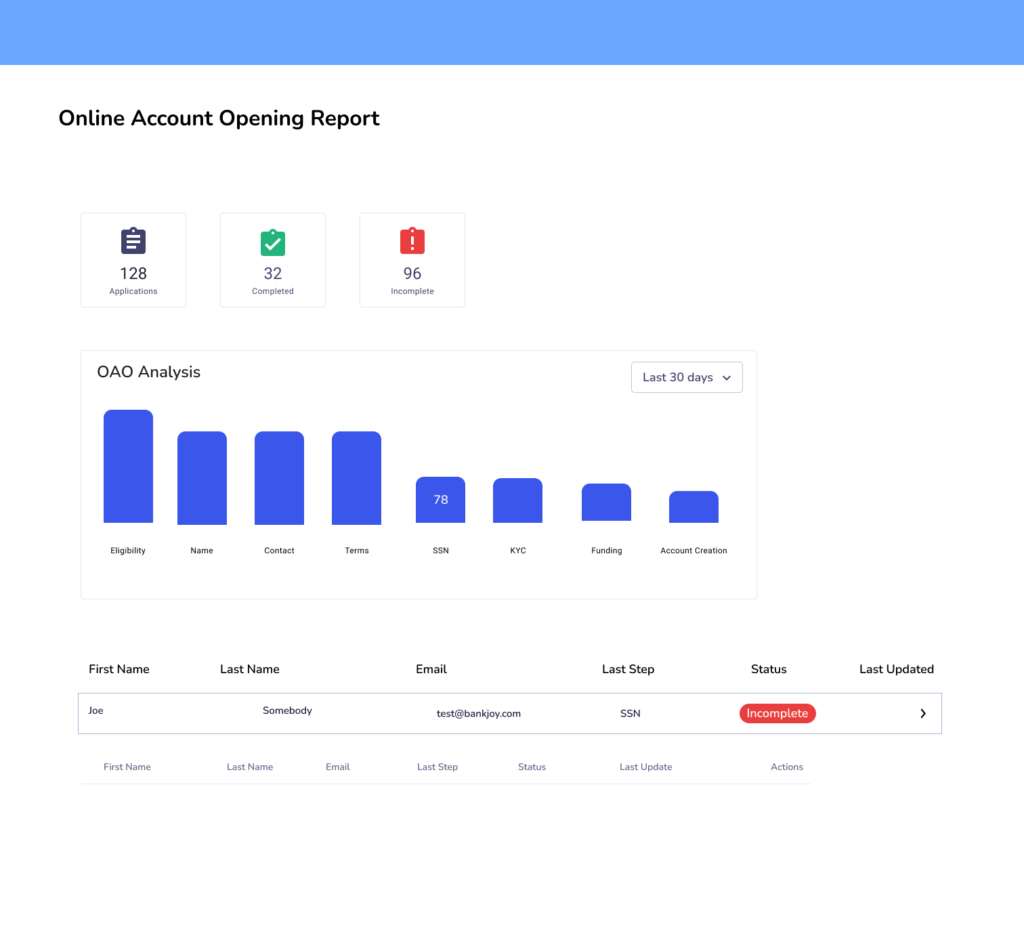
Task: Click the Actions column header
Action: 786,767
